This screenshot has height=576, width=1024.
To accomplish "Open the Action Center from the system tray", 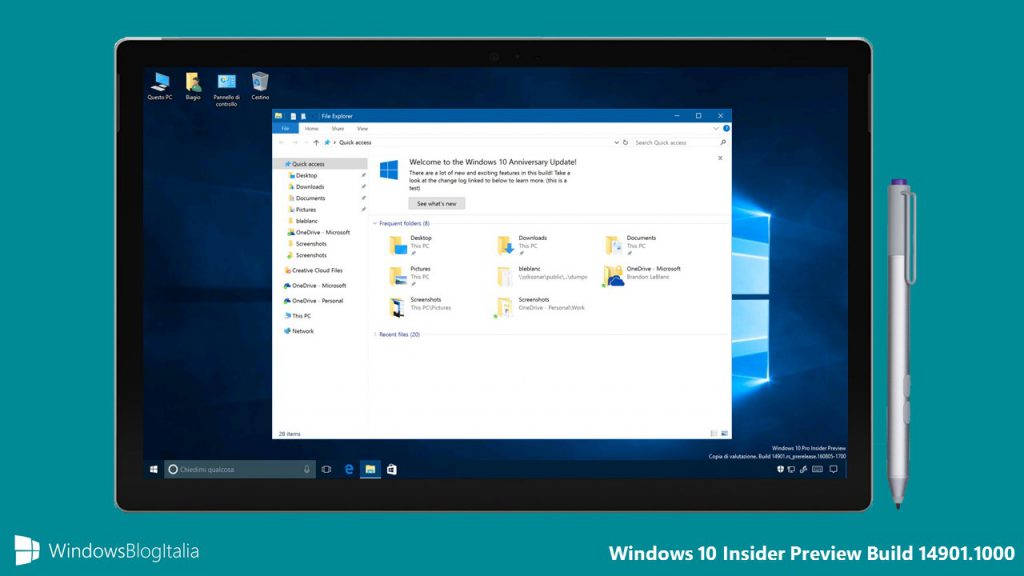I will point(835,468).
